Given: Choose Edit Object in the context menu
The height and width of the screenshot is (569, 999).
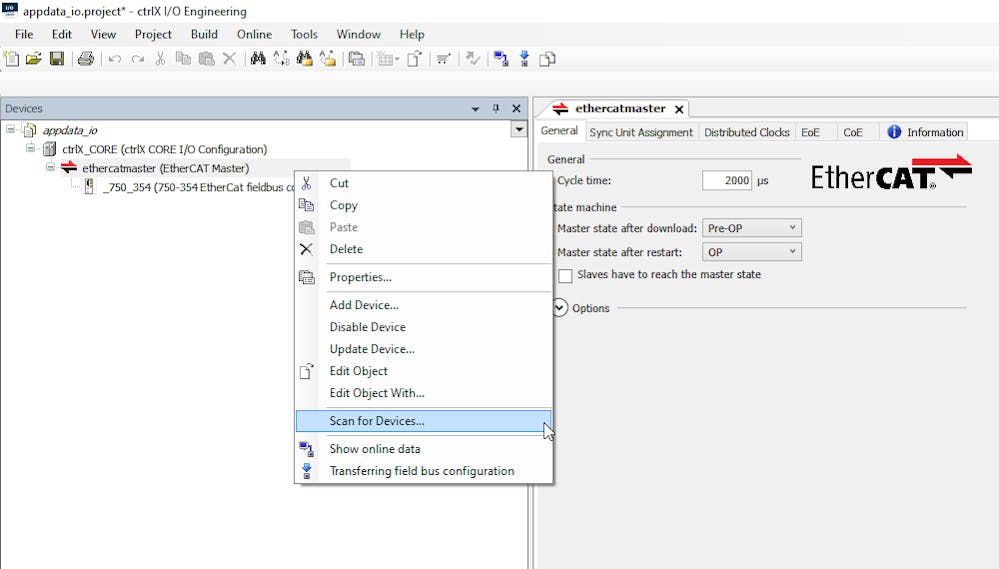Looking at the screenshot, I should tap(423, 371).
